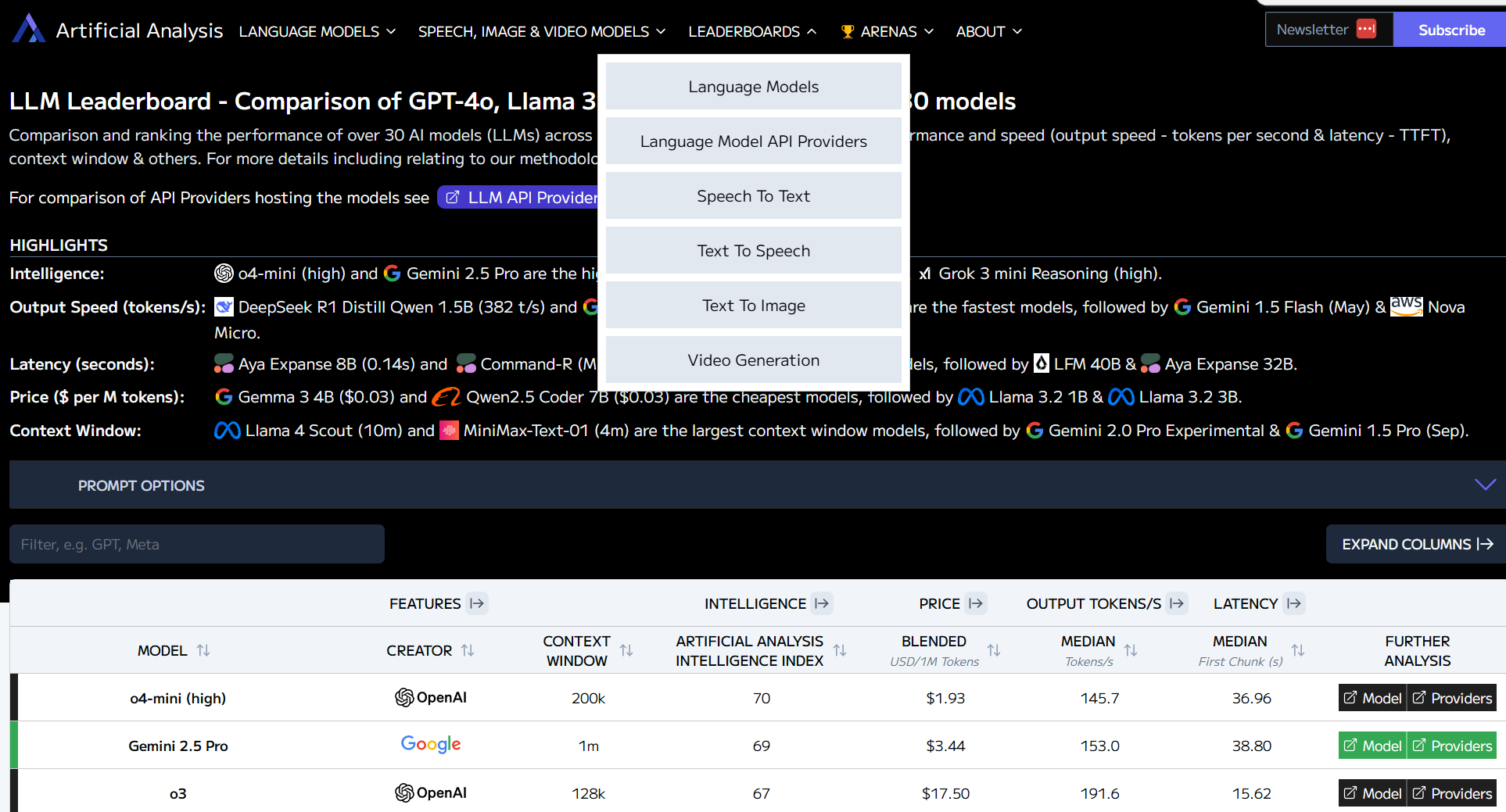1506x812 pixels.
Task: Open Providers for o4-mini (high)
Action: pos(1452,698)
